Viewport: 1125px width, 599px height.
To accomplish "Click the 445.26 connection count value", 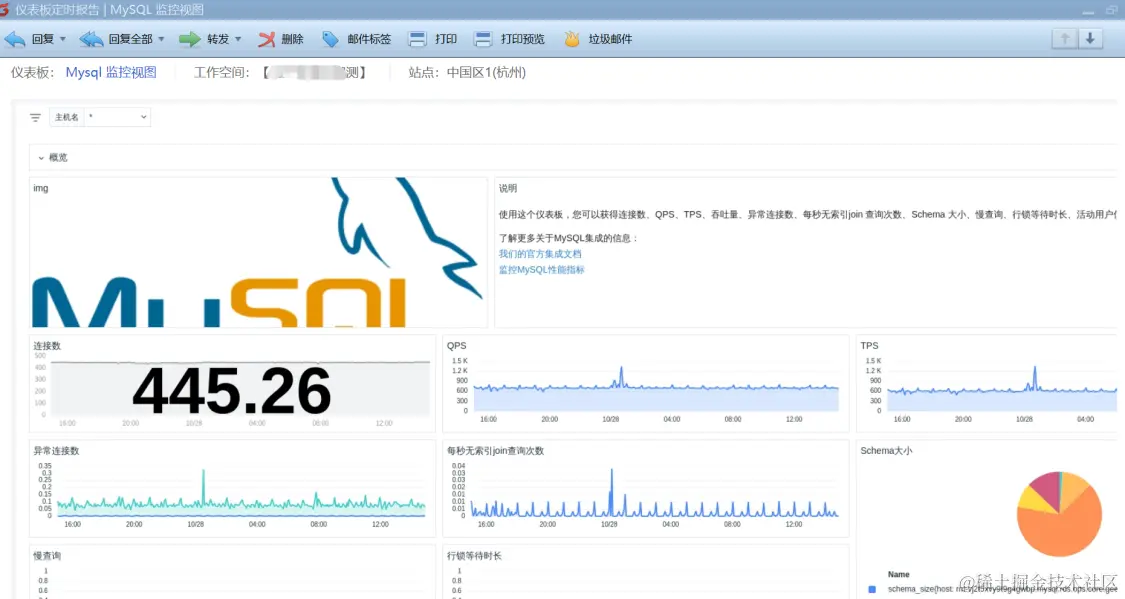I will point(232,391).
